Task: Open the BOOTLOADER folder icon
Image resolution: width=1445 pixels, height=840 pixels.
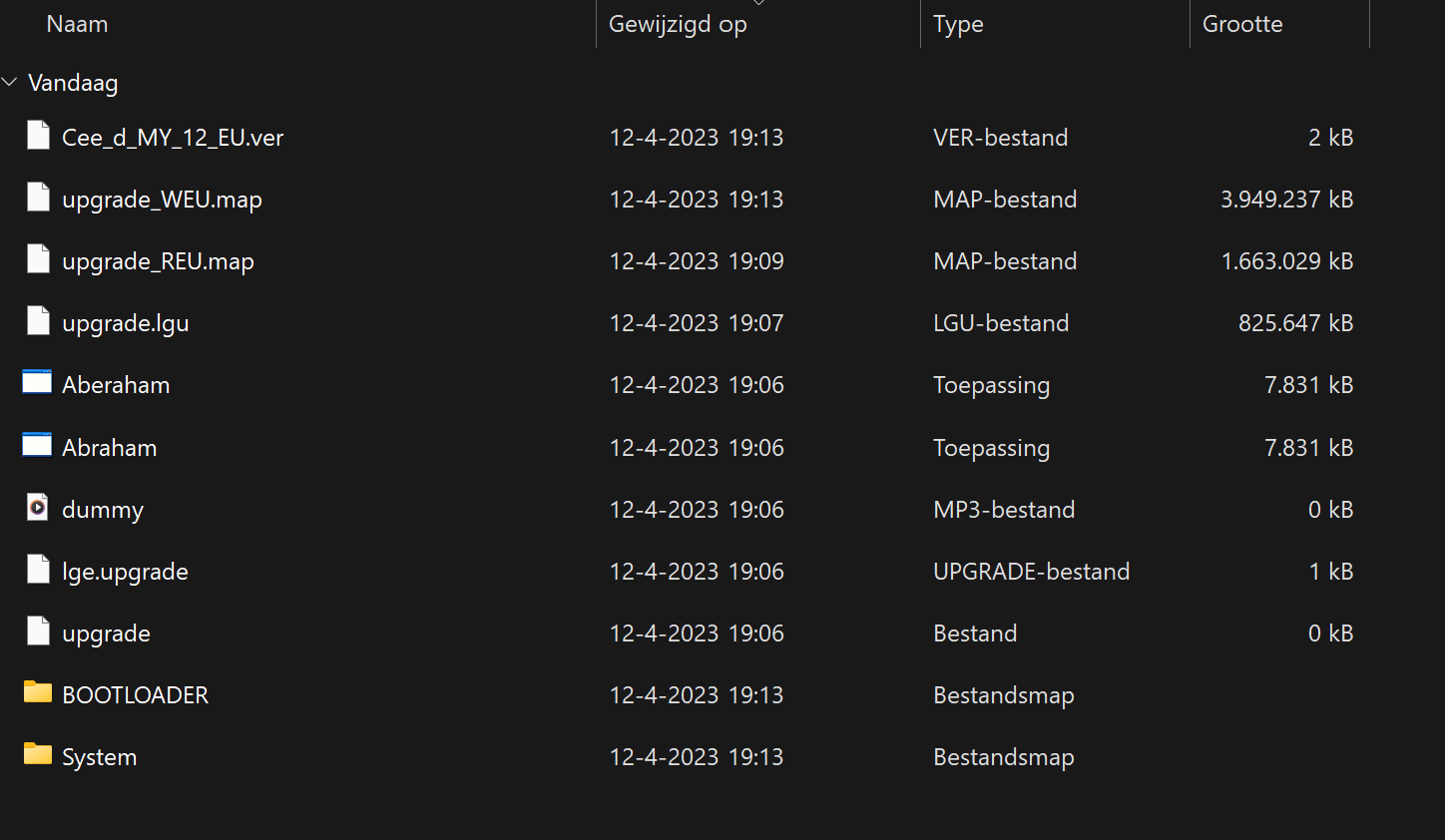Action: pyautogui.click(x=38, y=692)
